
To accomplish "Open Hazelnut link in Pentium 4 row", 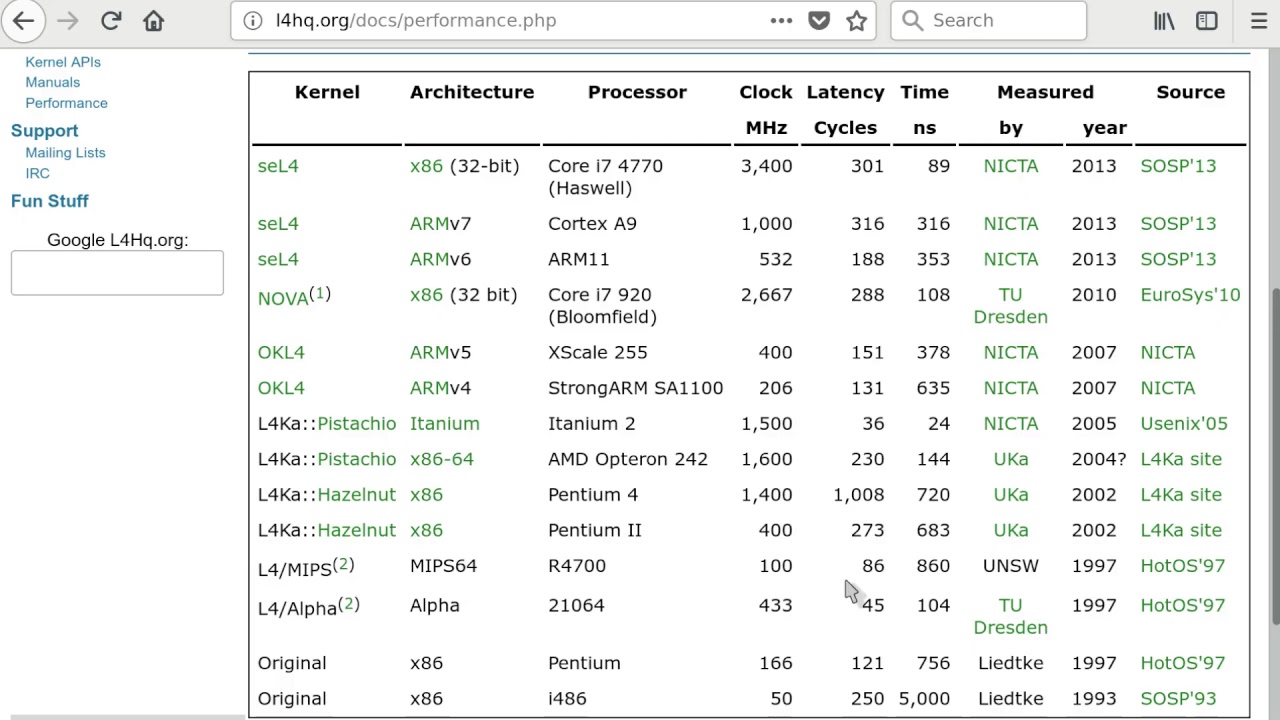I will click(x=357, y=495).
